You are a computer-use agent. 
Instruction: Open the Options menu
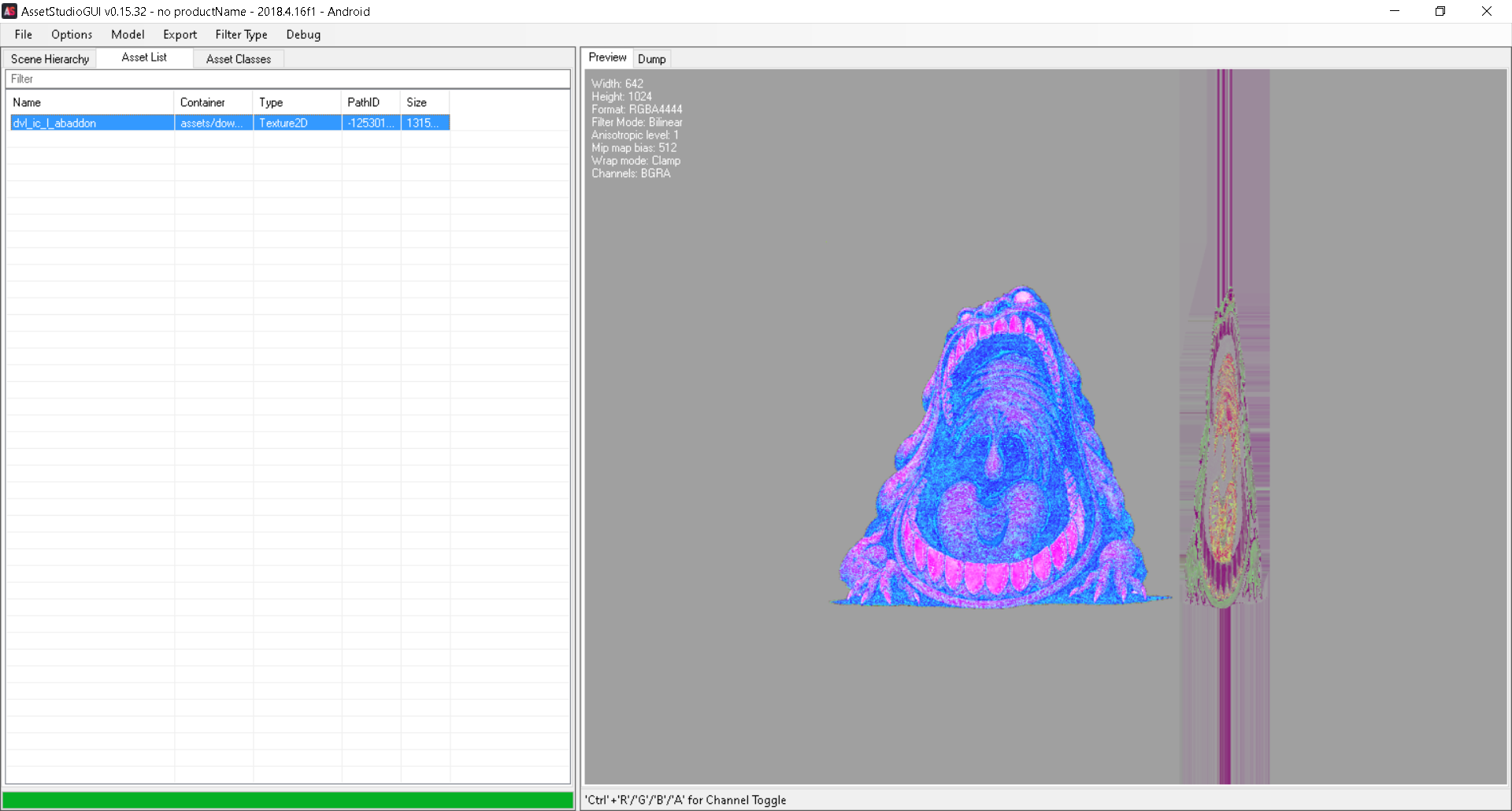(72, 35)
